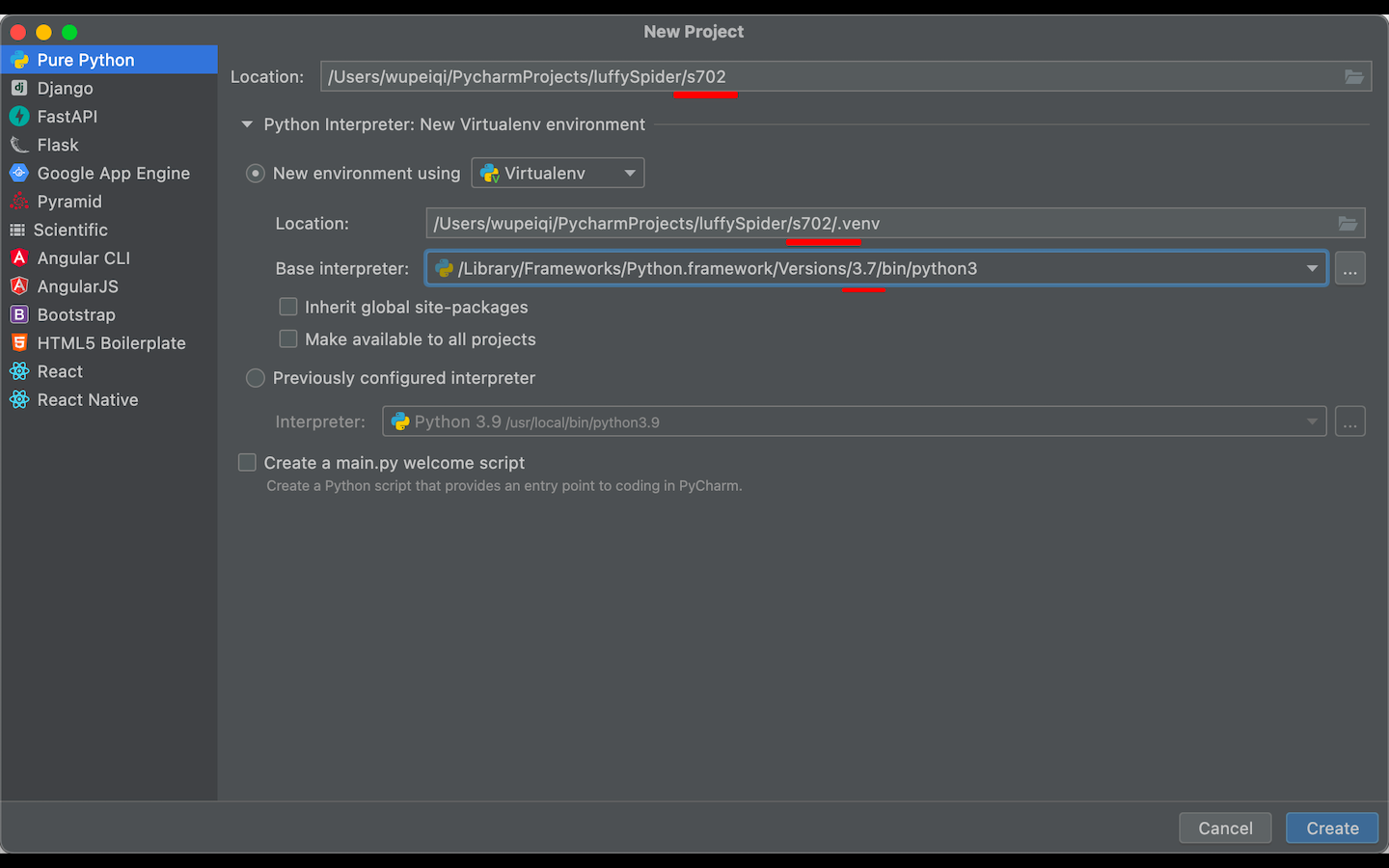The width and height of the screenshot is (1389, 868).
Task: Click the FastAPI lightning icon
Action: coord(19,116)
